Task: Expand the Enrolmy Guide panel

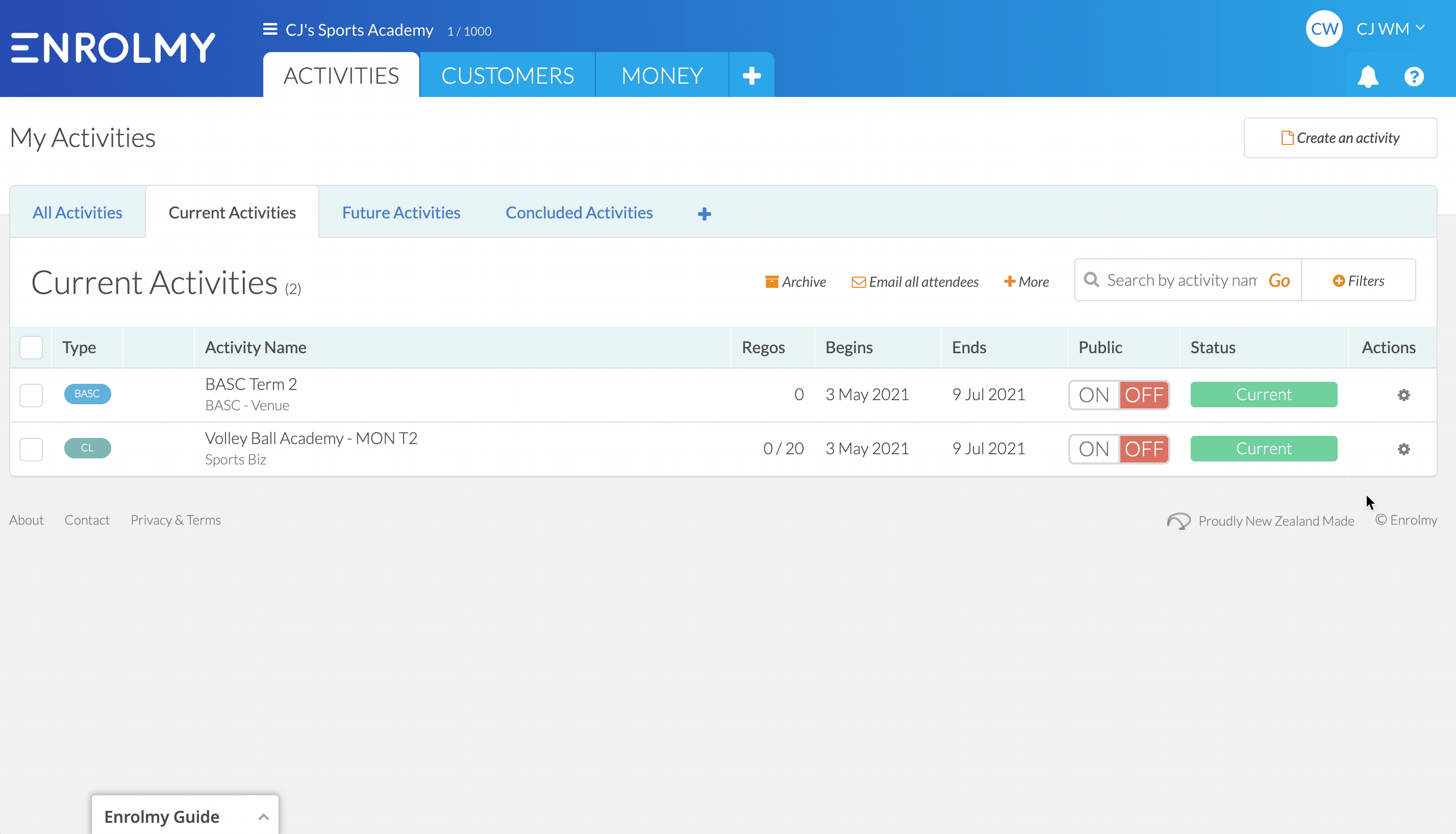Action: (185, 816)
